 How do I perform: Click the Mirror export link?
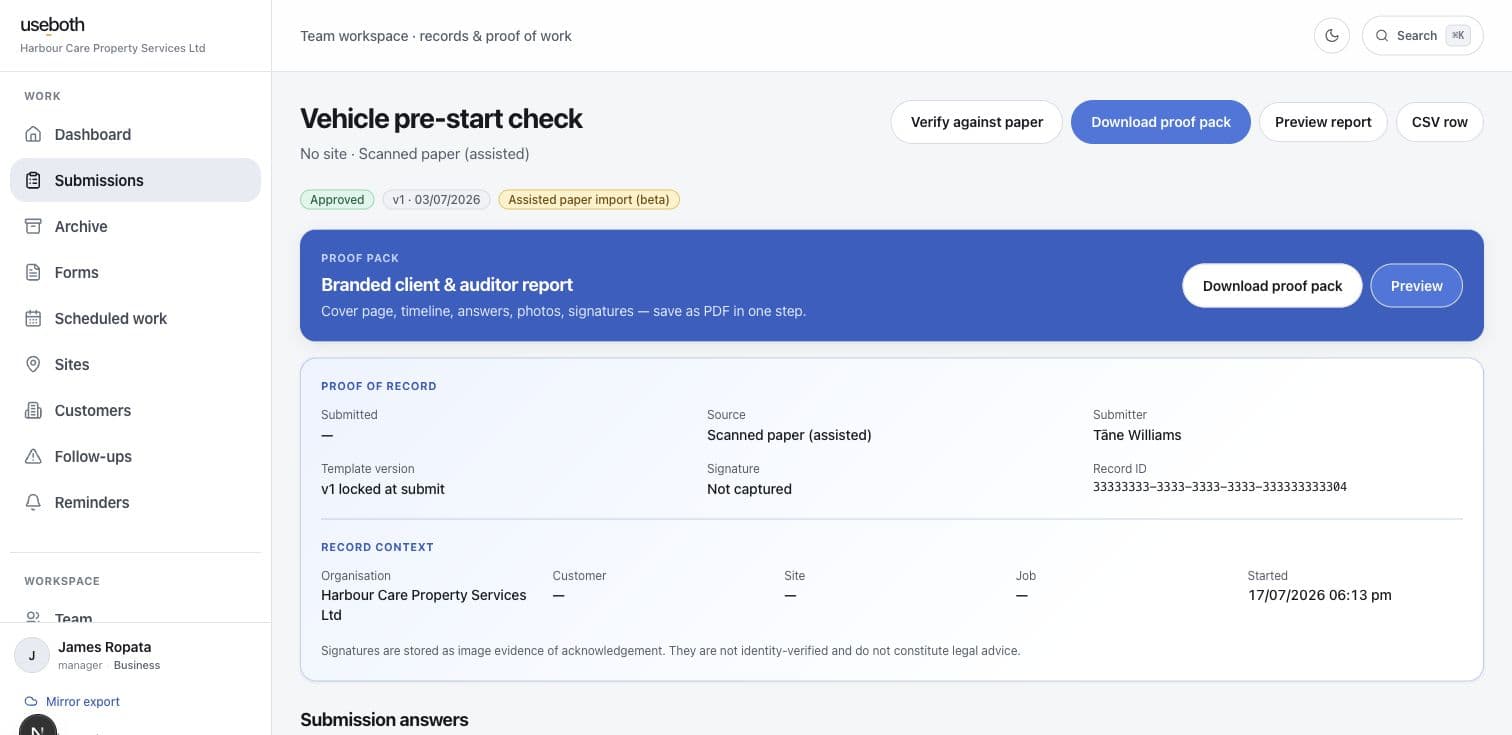click(72, 701)
